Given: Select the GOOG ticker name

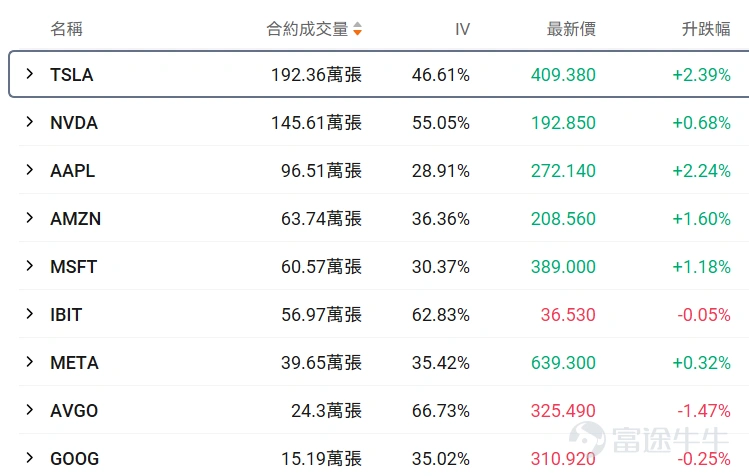Looking at the screenshot, I should [x=75, y=459].
